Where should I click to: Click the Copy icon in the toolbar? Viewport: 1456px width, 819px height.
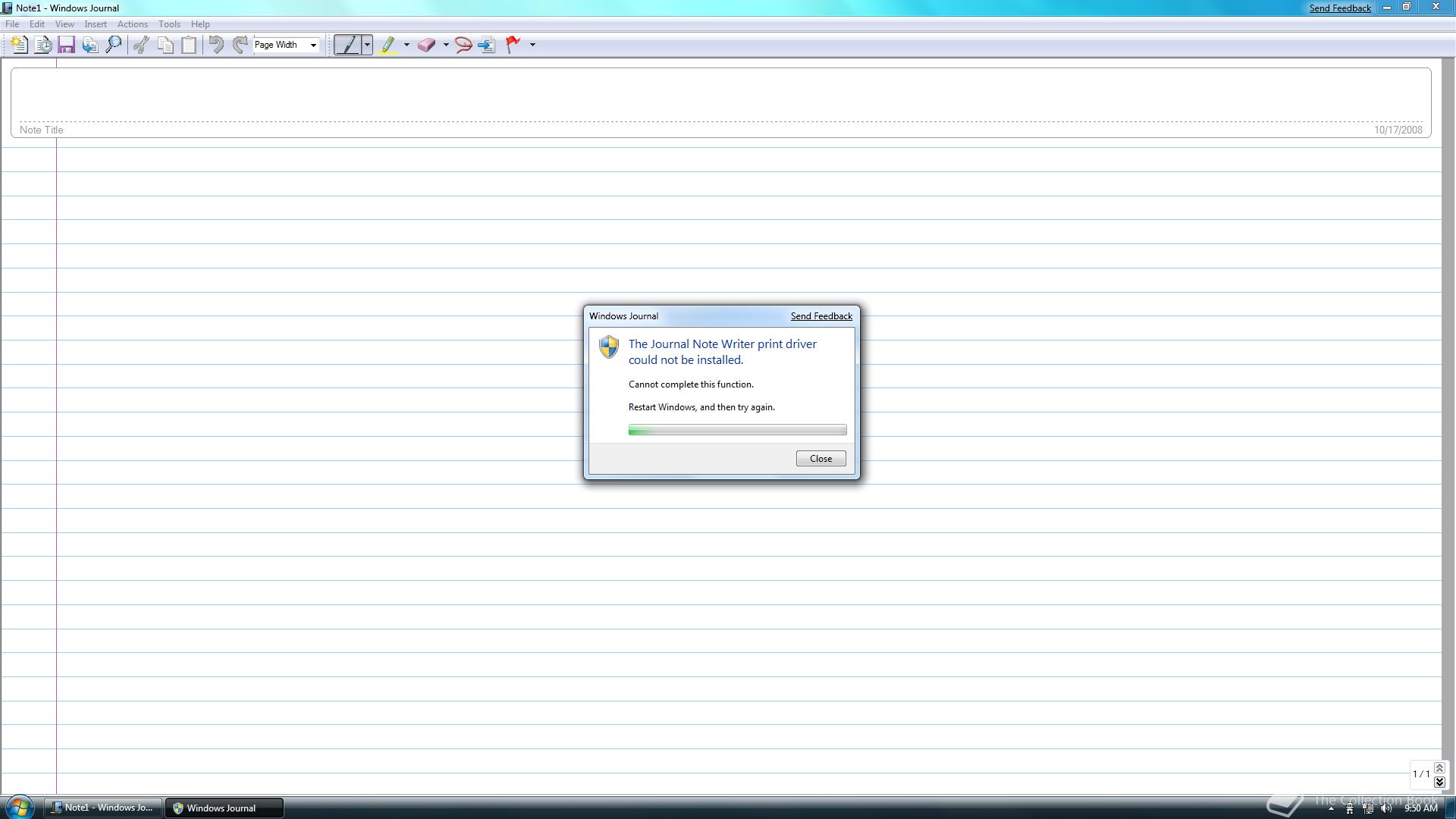165,45
